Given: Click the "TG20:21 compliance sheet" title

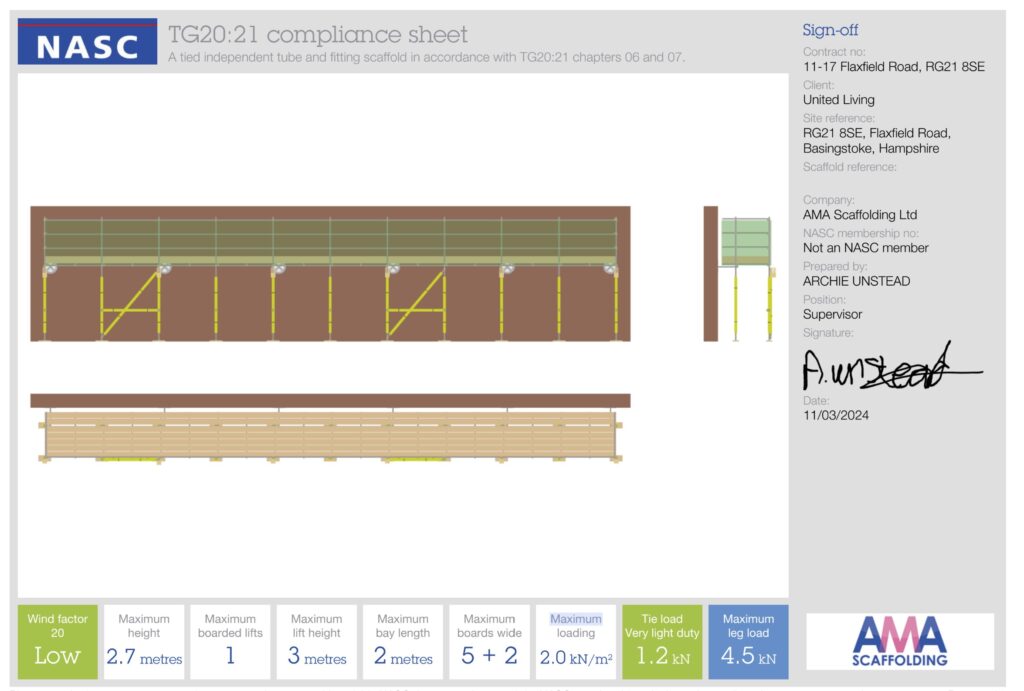Looking at the screenshot, I should pos(317,34).
